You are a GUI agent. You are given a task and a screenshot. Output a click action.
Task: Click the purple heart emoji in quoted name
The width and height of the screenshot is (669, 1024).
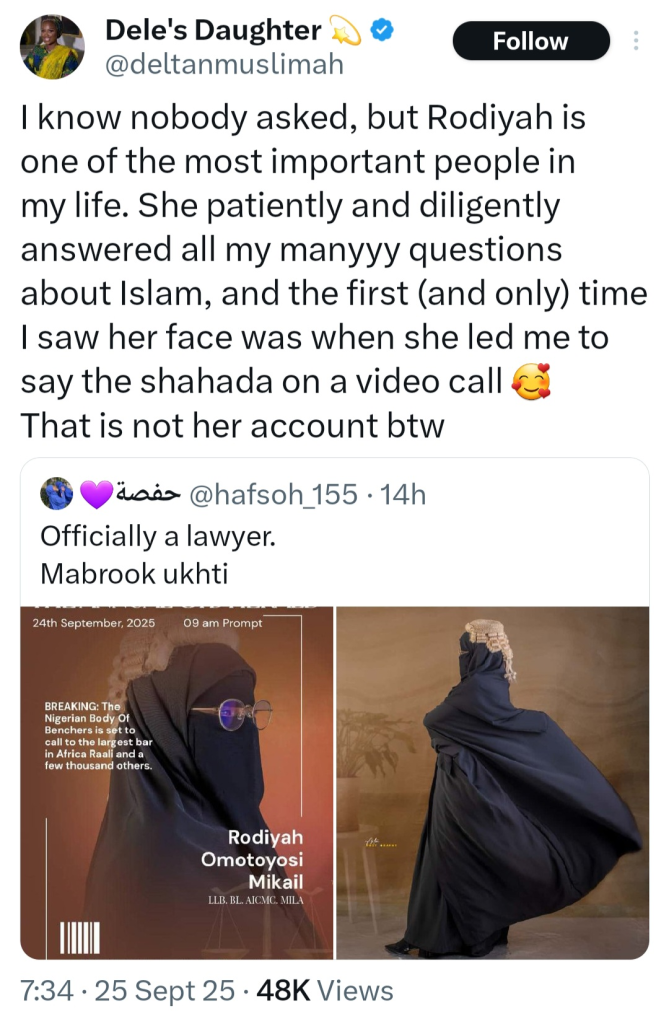96,494
